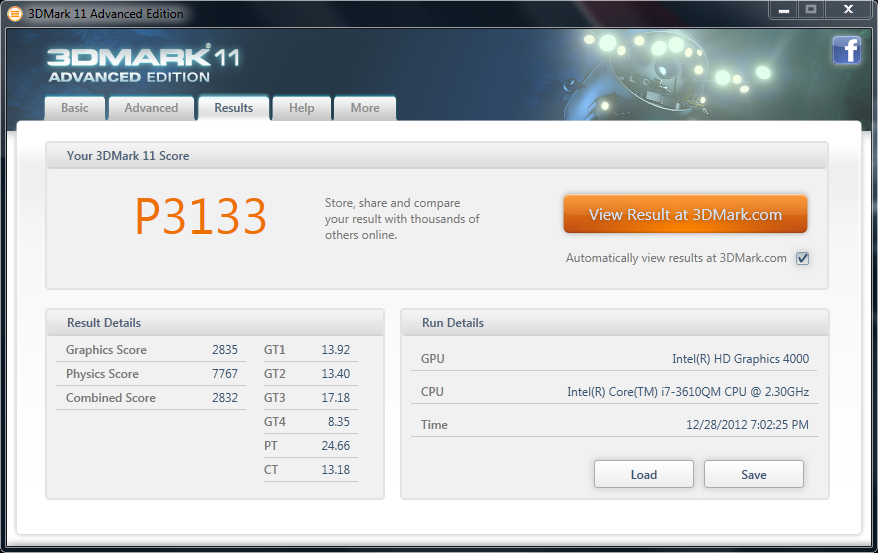
Task: Uncheck automatically view results at 3DMark.com
Action: coord(802,258)
